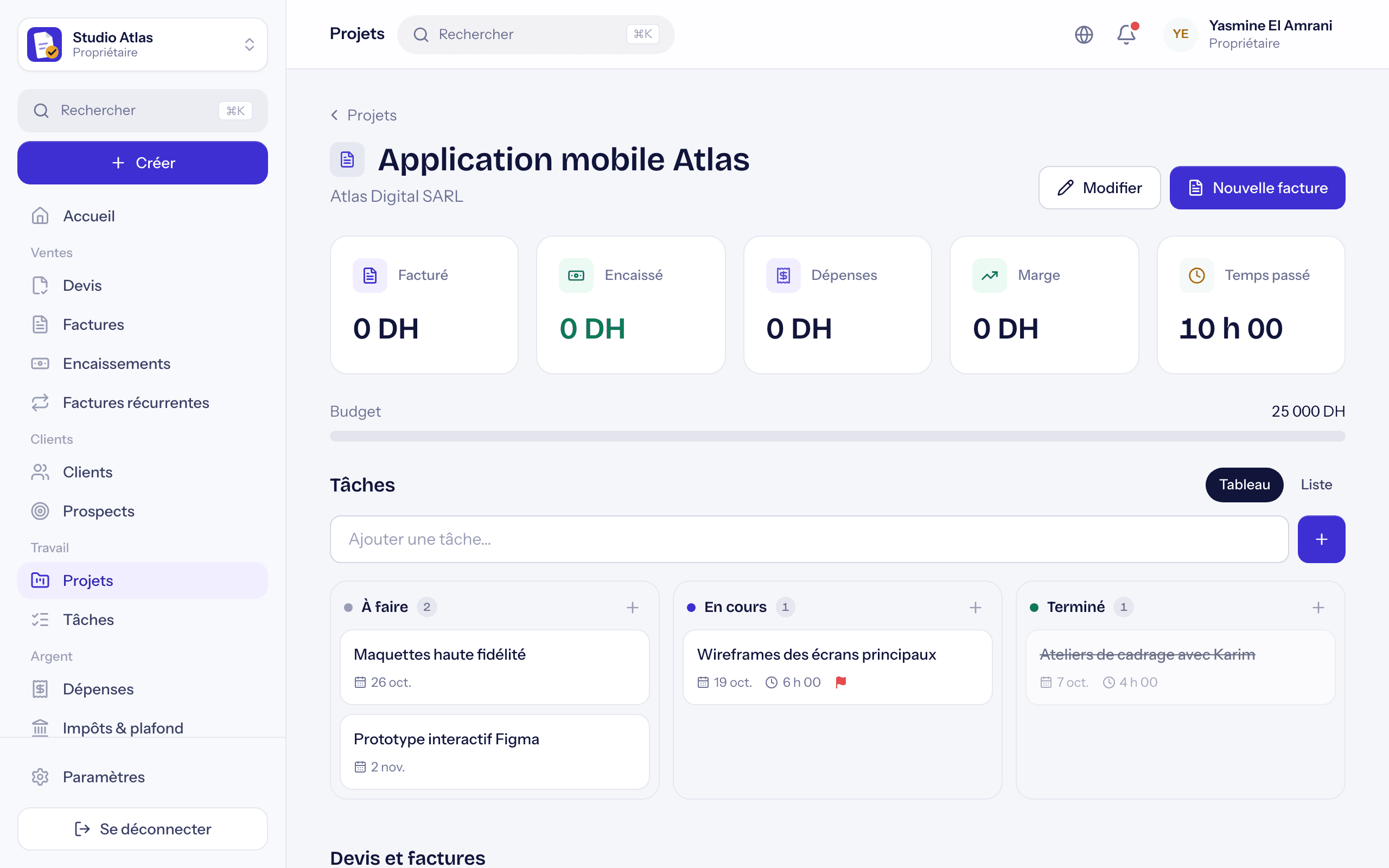Click the project document icon beside the title
This screenshot has width=1389, height=868.
[x=347, y=159]
